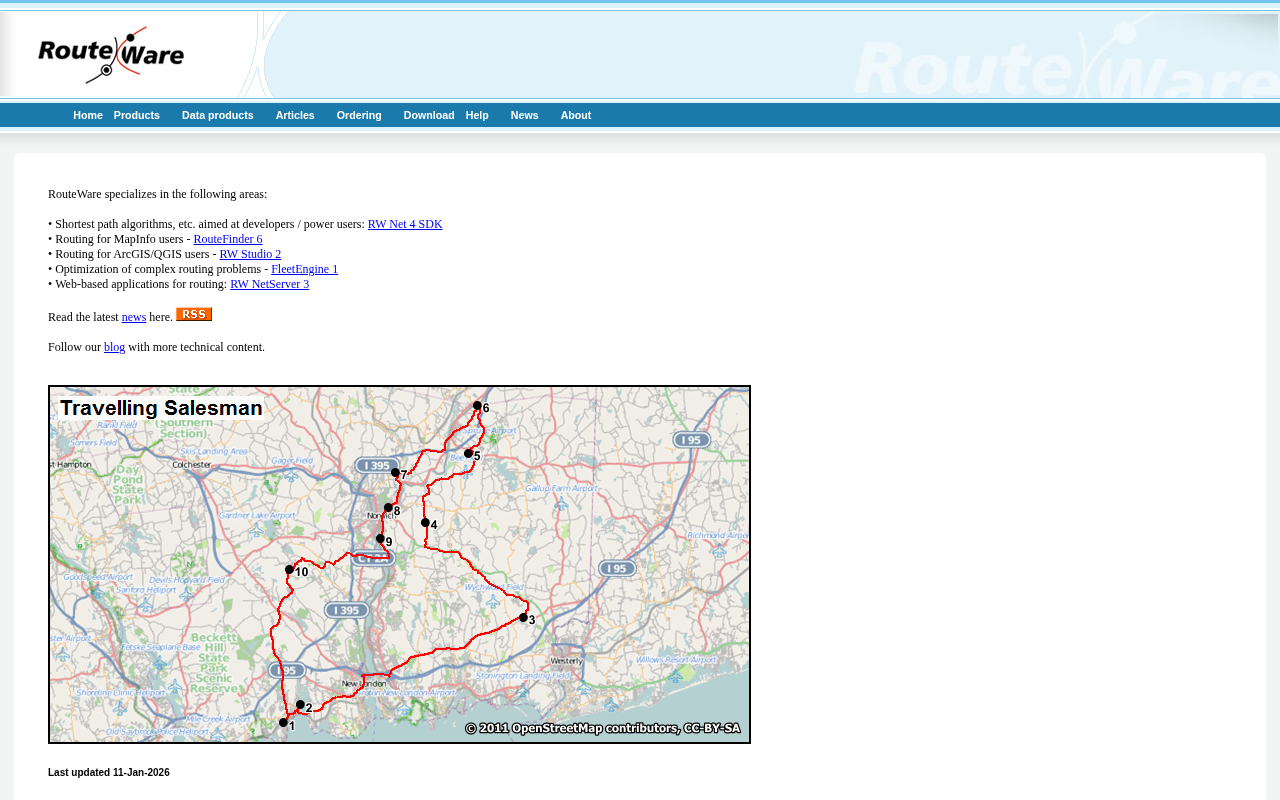The height and width of the screenshot is (800, 1280).
Task: Visit the FleetEngine 1 link
Action: (305, 269)
